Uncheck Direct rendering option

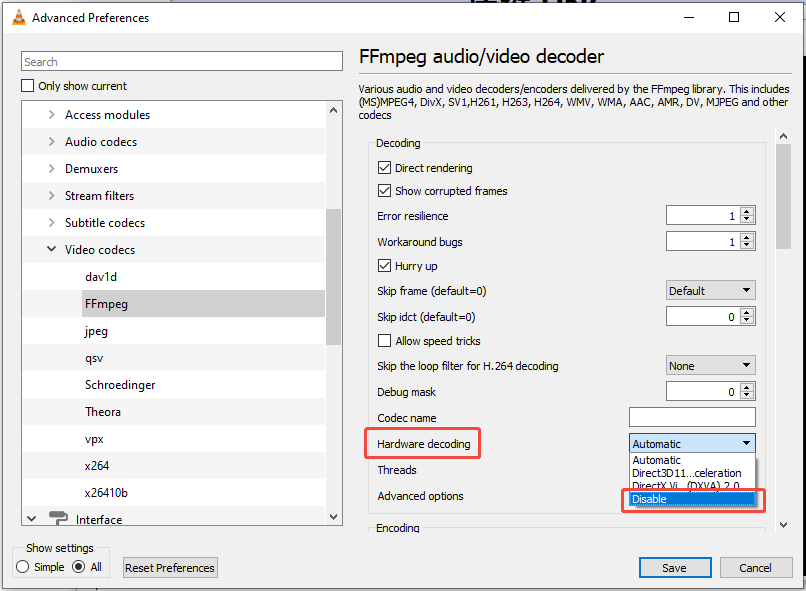coord(384,168)
